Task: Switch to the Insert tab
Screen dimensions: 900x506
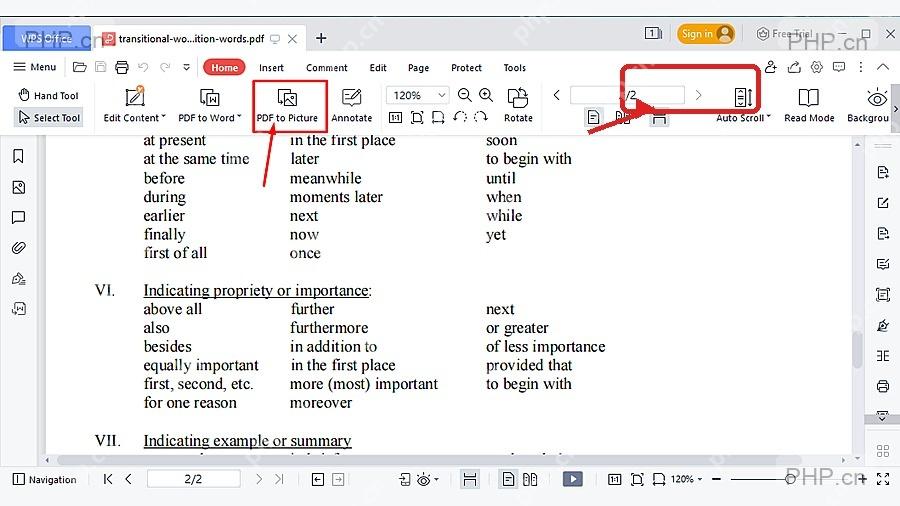Action: (x=271, y=68)
